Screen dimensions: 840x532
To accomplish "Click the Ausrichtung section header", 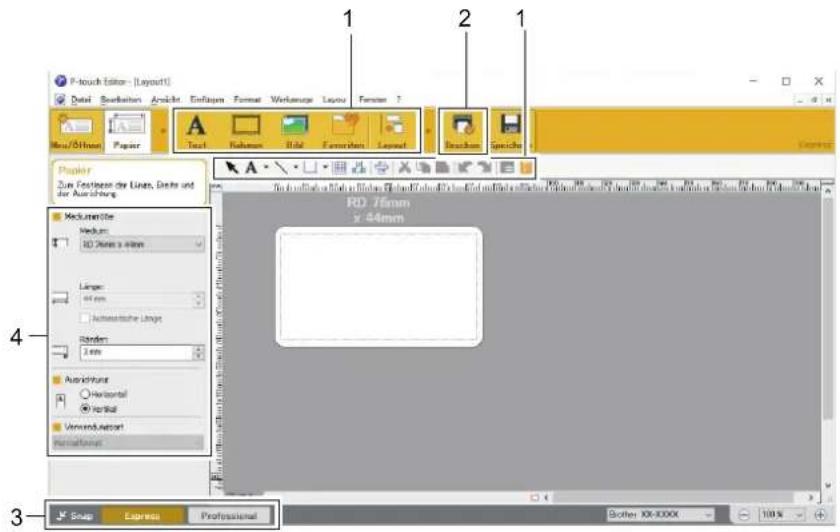I will [81, 379].
